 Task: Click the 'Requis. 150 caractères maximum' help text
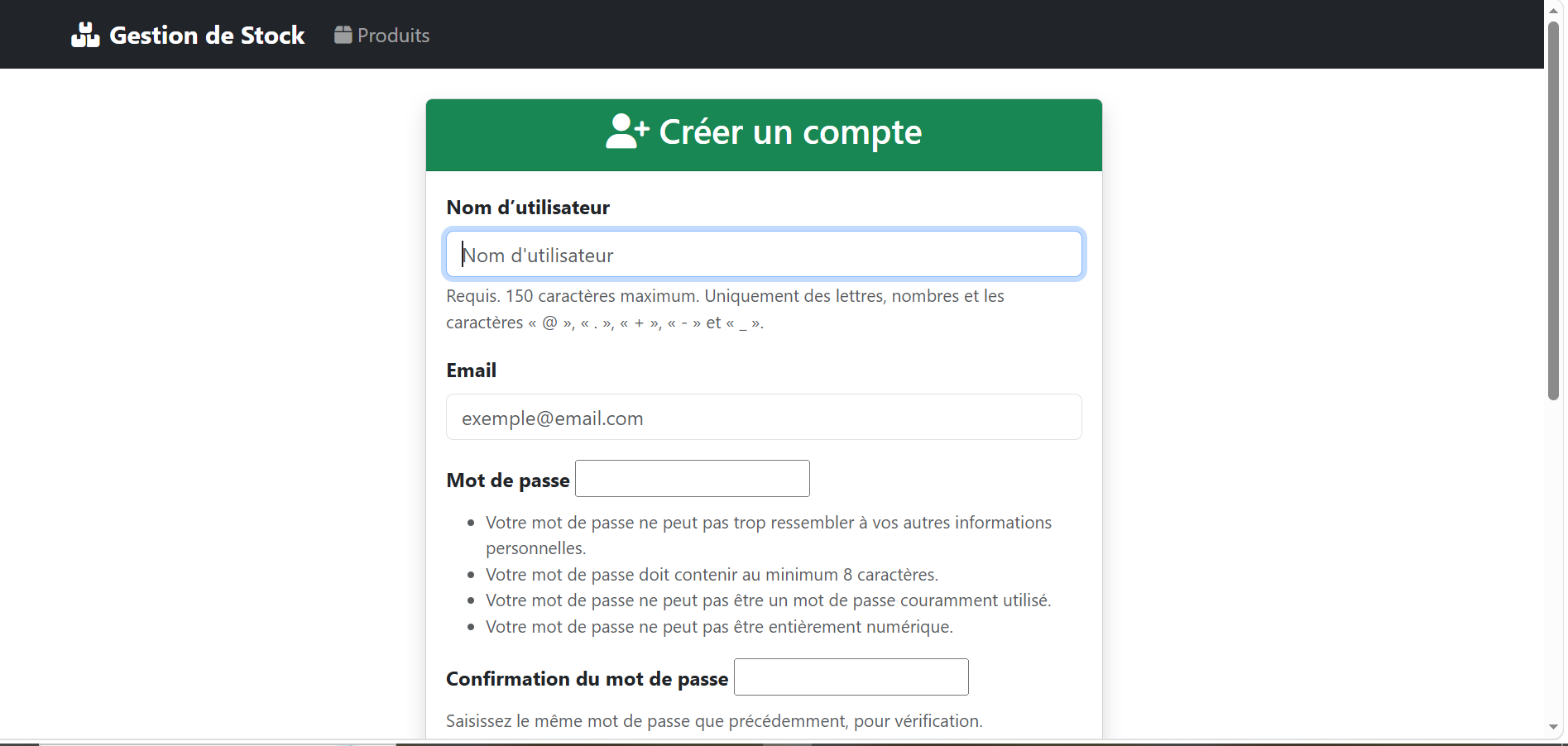pyautogui.click(x=725, y=309)
